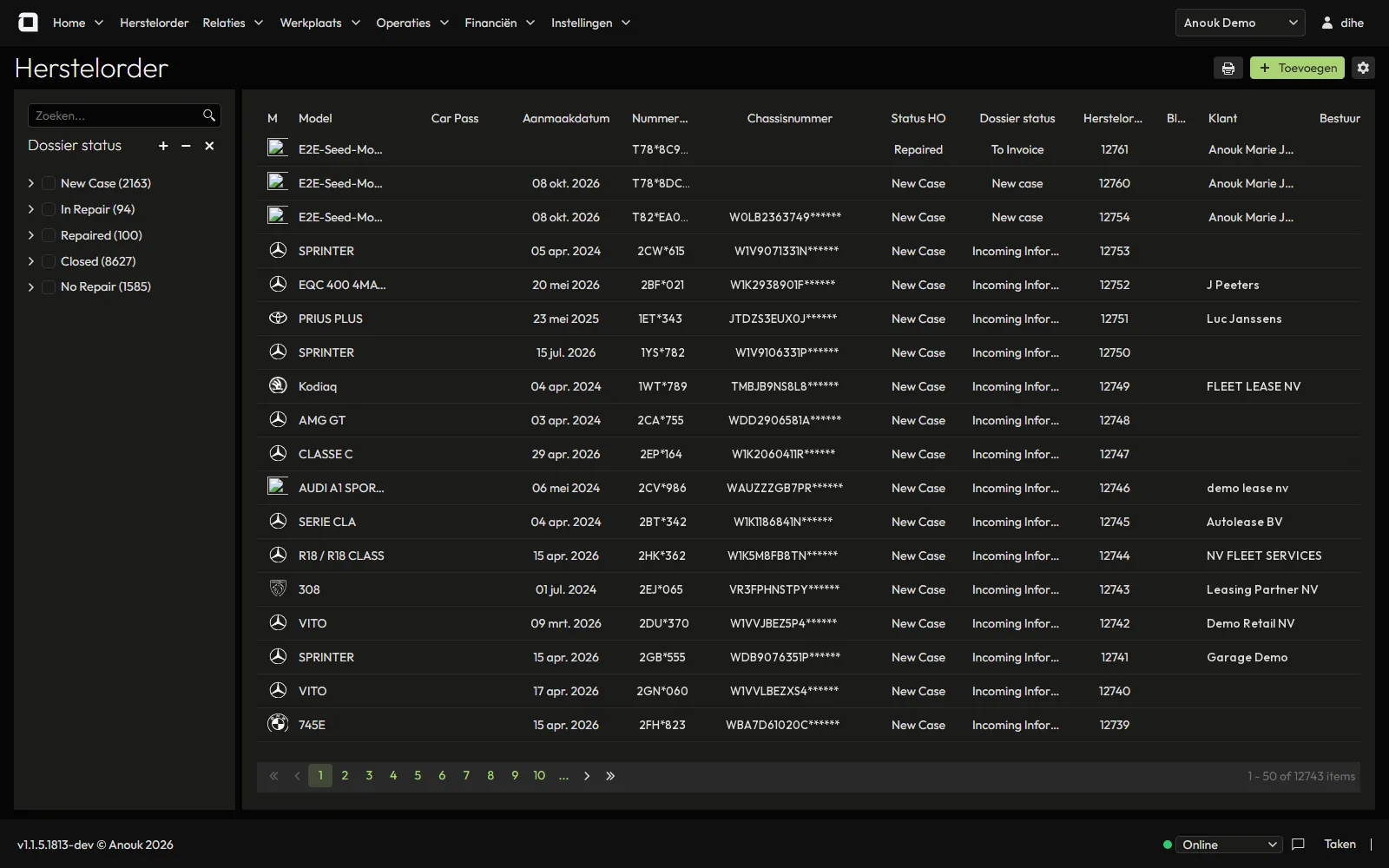
Task: Click the app logo in top-left corner
Action: coord(28,23)
